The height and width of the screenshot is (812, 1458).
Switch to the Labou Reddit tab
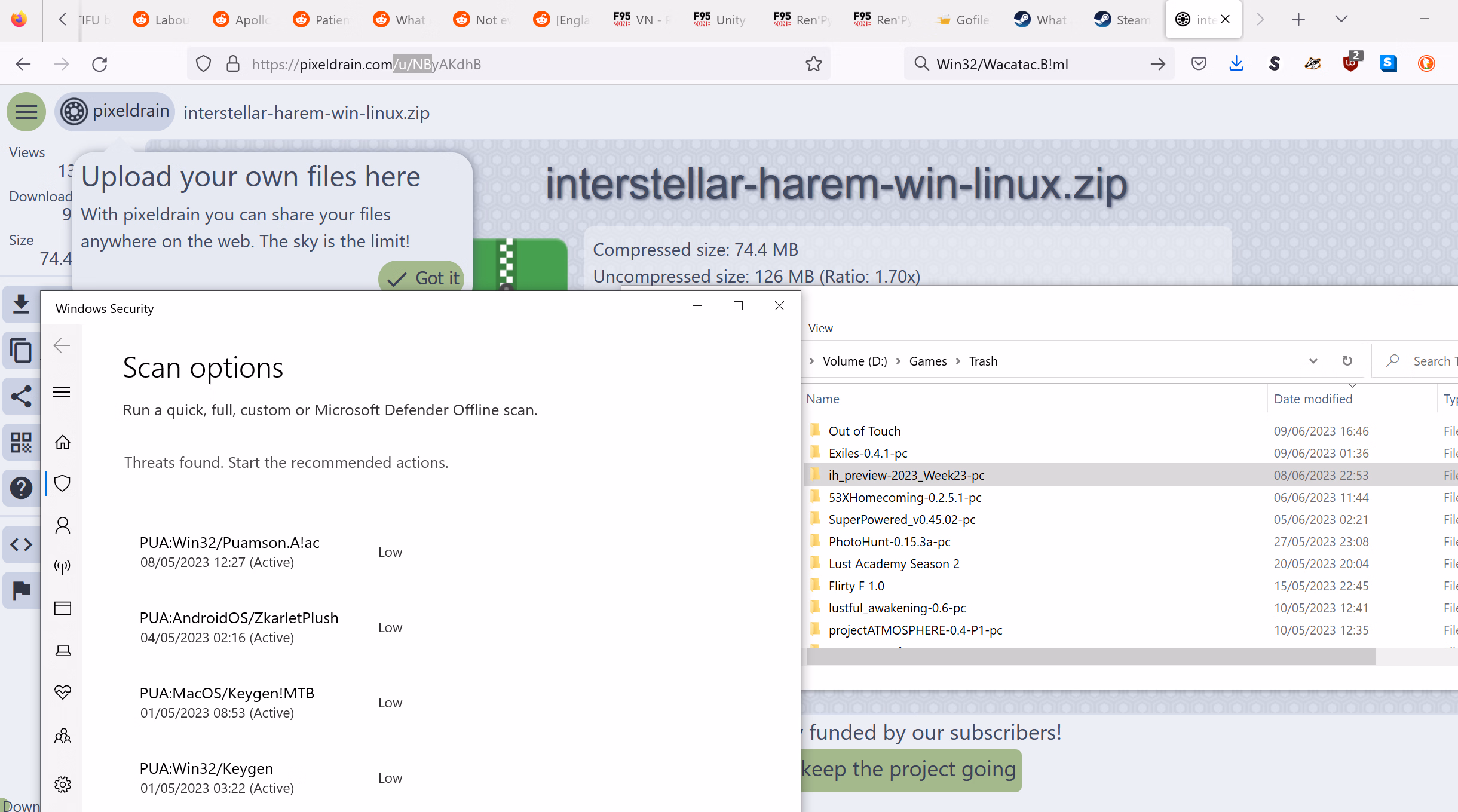(161, 20)
